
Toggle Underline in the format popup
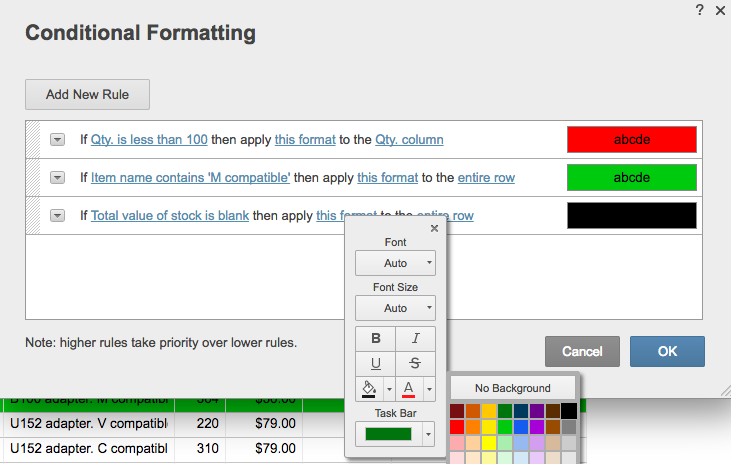375,363
